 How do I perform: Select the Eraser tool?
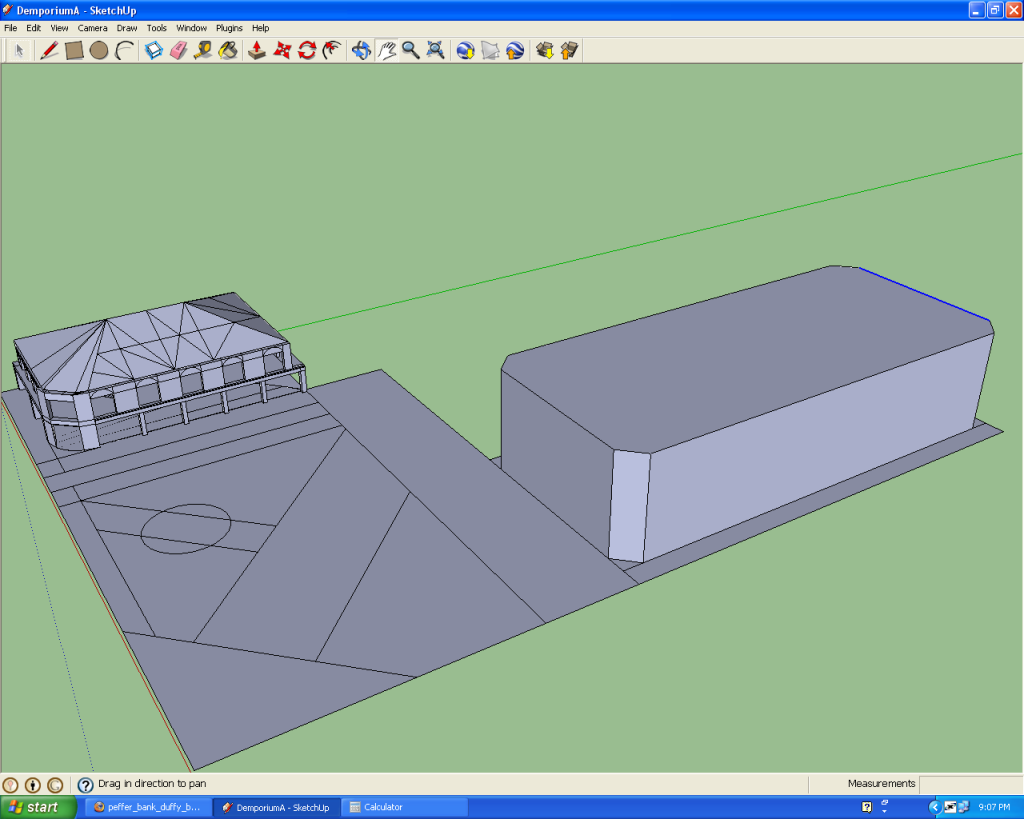coord(178,50)
